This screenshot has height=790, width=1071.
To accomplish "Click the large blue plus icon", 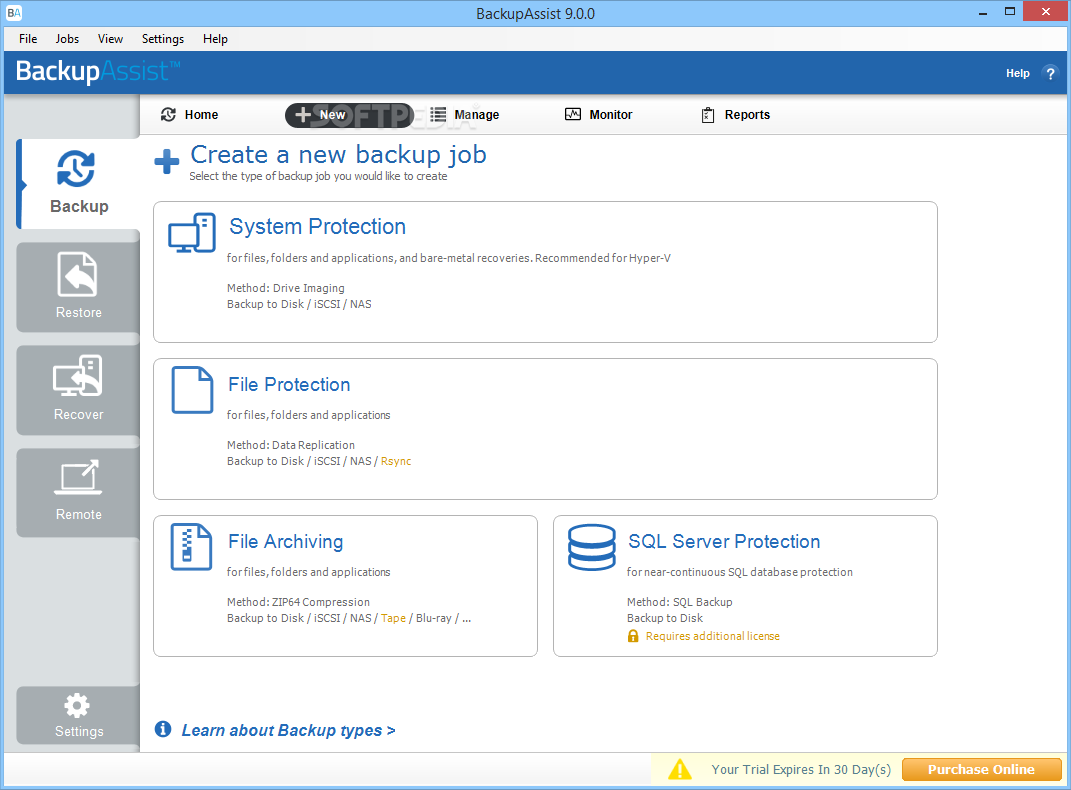I will click(x=167, y=162).
